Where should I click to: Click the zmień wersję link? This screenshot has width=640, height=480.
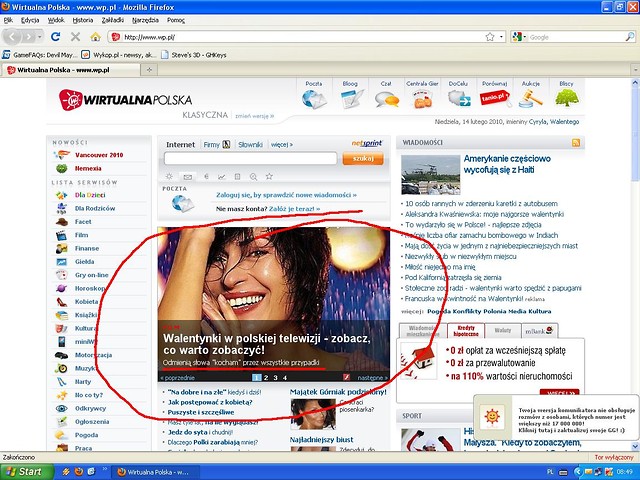254,116
